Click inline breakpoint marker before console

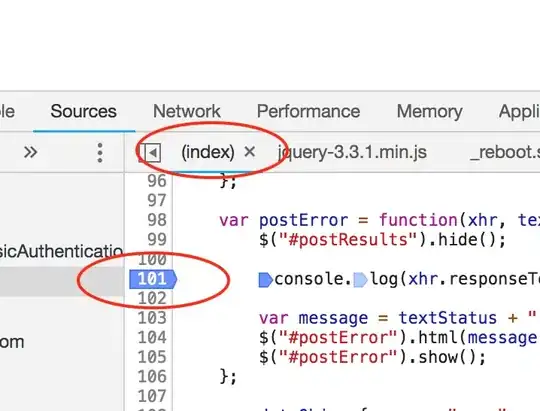(266, 280)
